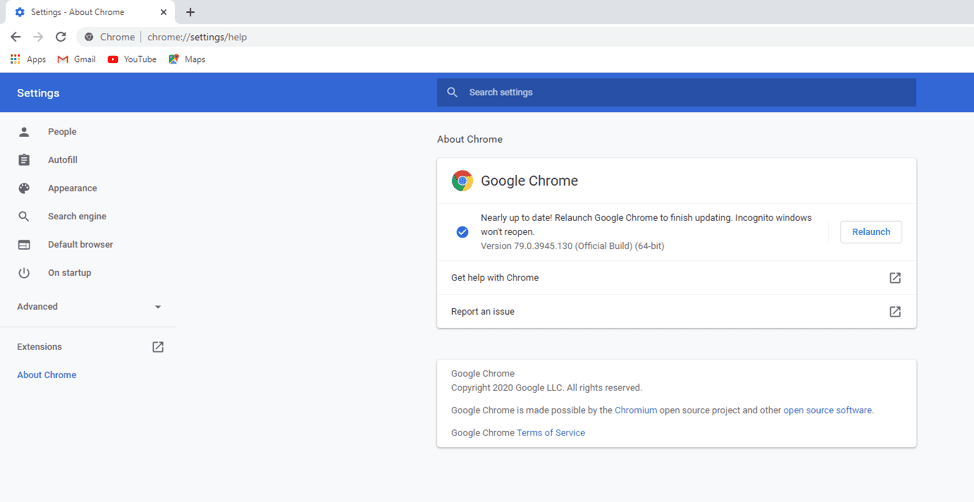Select the Settings - About Chrome tab
Image resolution: width=974 pixels, height=502 pixels.
point(91,12)
